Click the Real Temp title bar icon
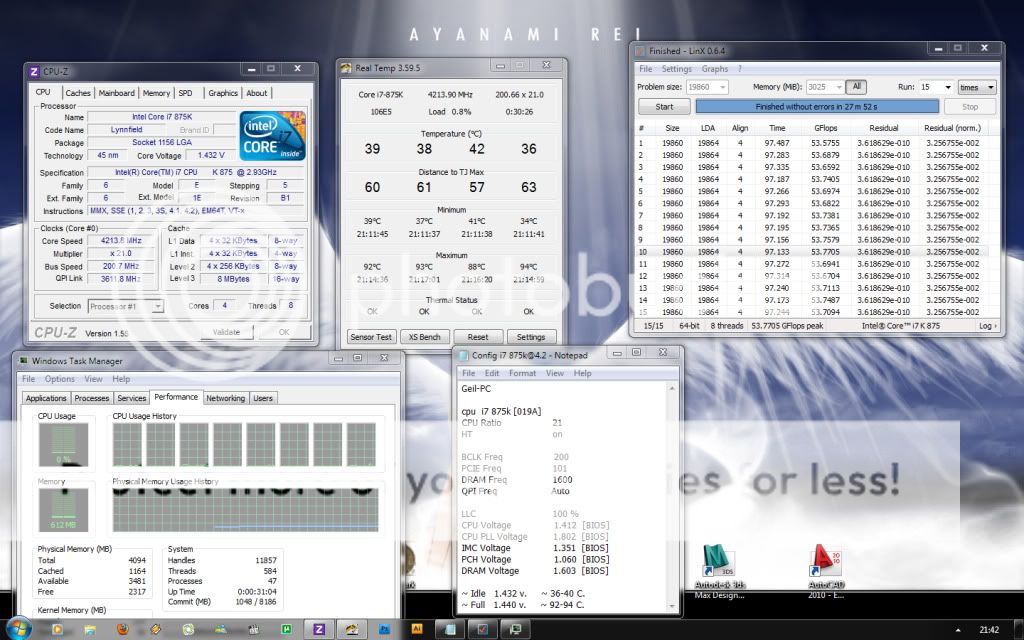Screen dimensions: 1024x640 point(346,67)
